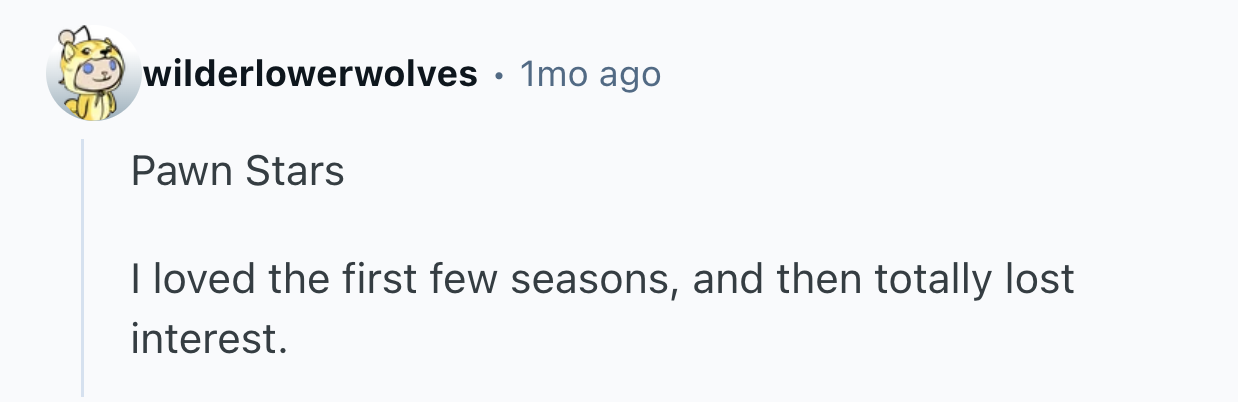Open the wilderlowerwolves profile via username
Screen dimensions: 1238x402
[310, 74]
